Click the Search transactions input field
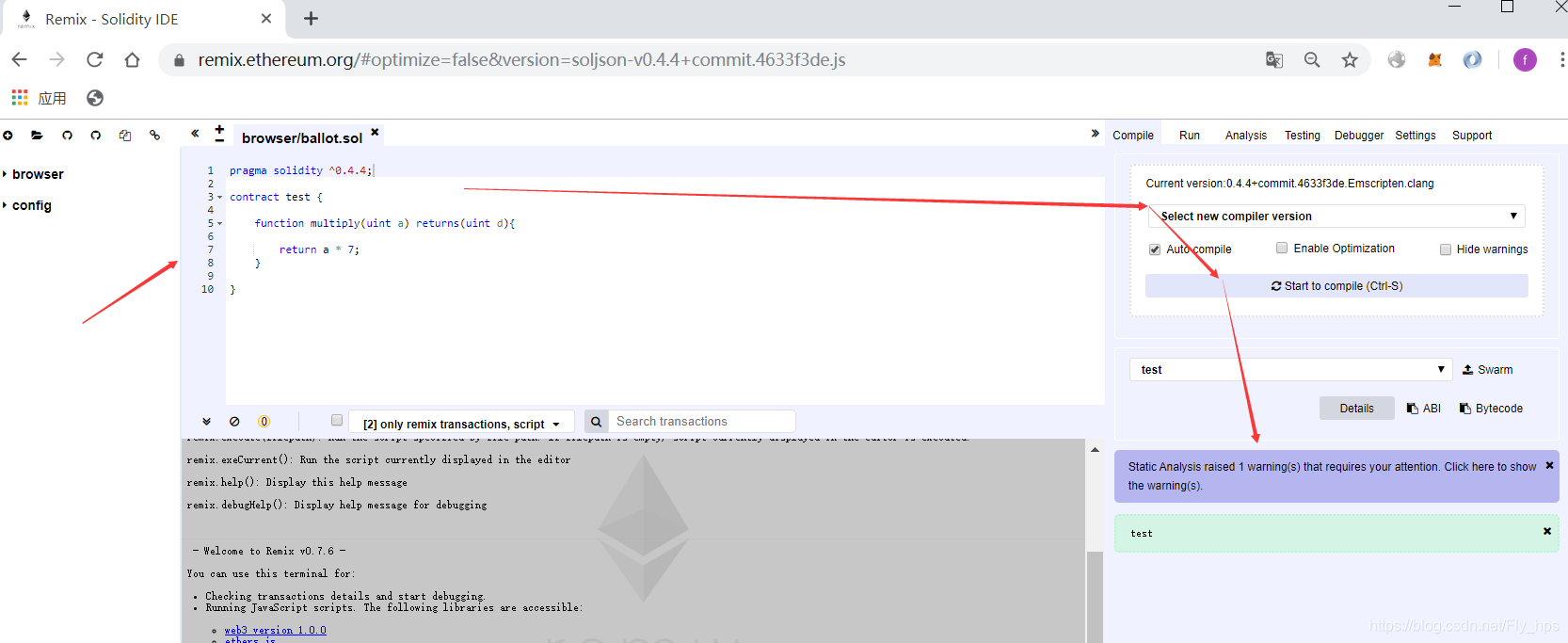Viewport: 1568px width, 643px height. (x=702, y=422)
